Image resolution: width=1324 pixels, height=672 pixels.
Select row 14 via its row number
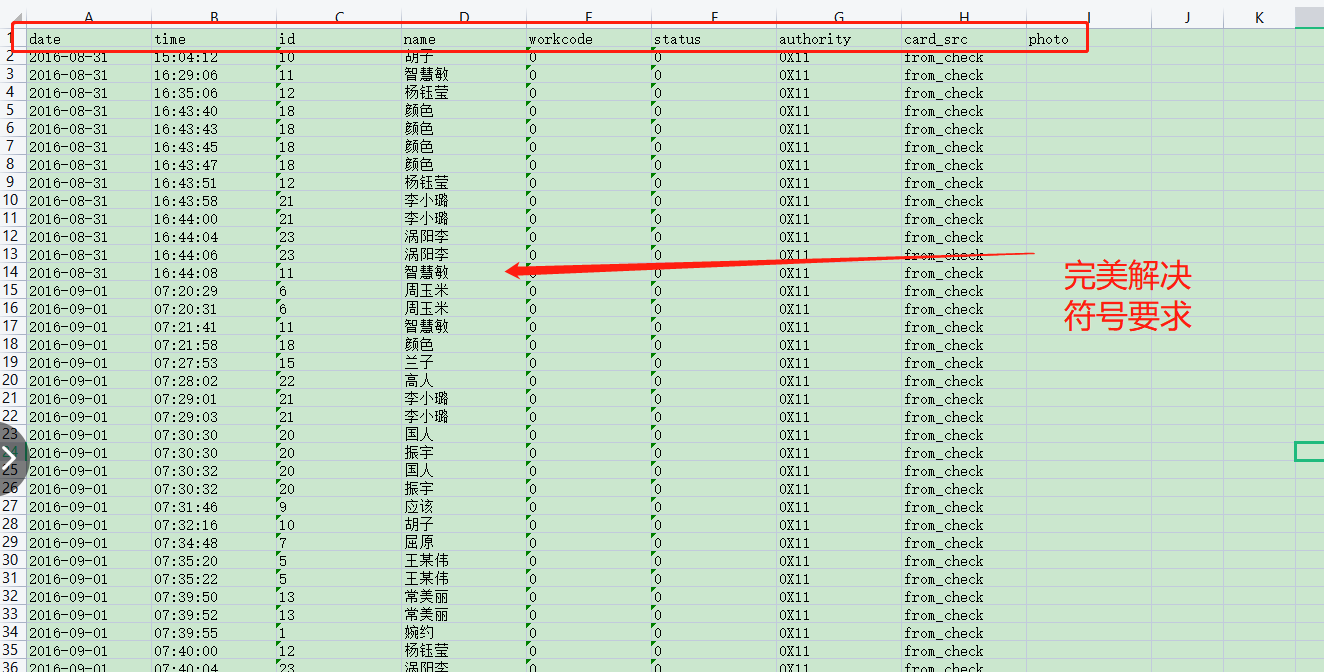12,273
